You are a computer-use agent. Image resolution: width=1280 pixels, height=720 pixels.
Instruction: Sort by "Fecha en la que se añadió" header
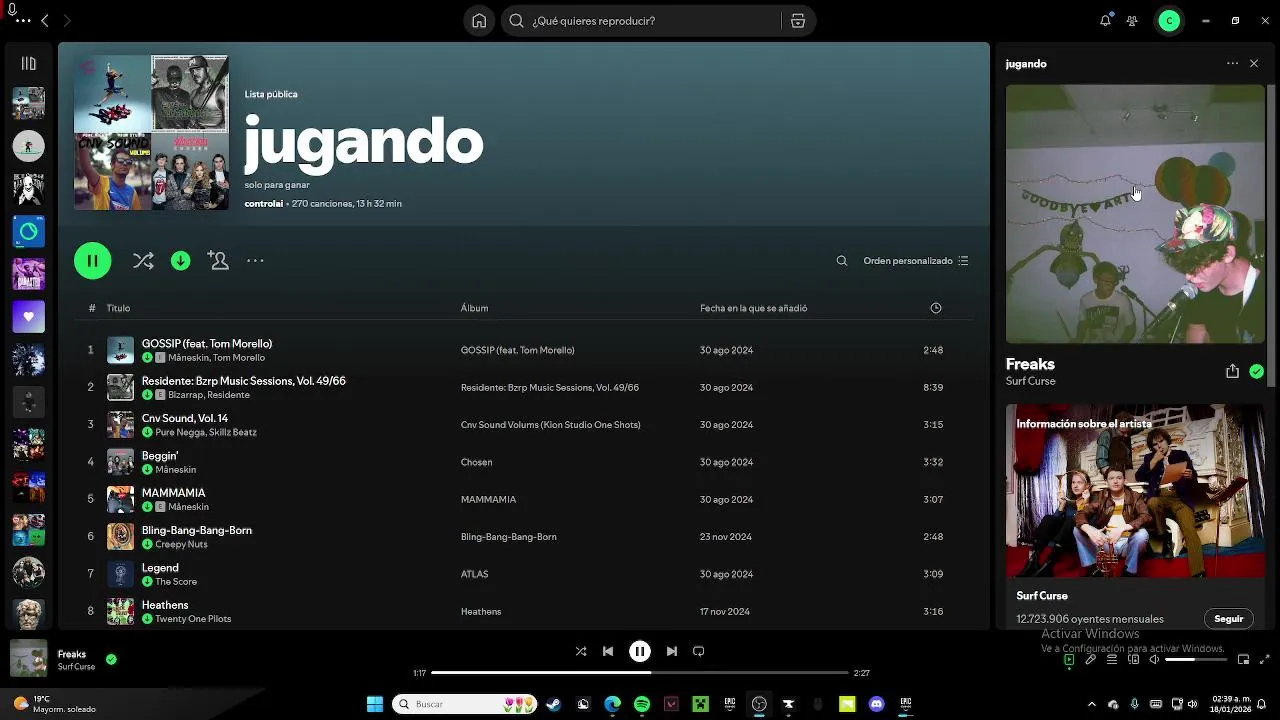pyautogui.click(x=753, y=308)
